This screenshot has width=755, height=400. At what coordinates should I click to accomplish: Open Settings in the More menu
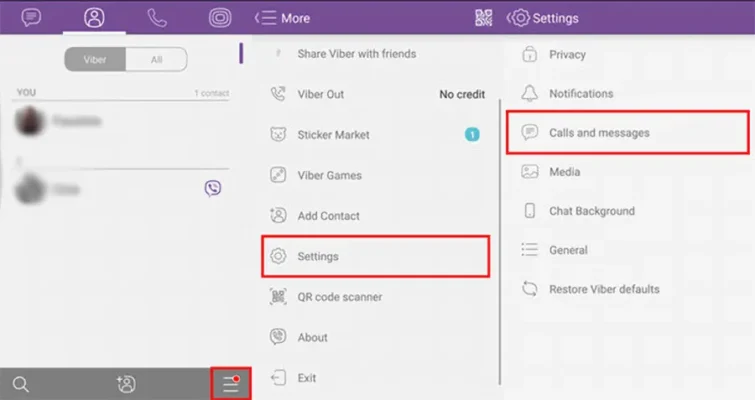375,256
